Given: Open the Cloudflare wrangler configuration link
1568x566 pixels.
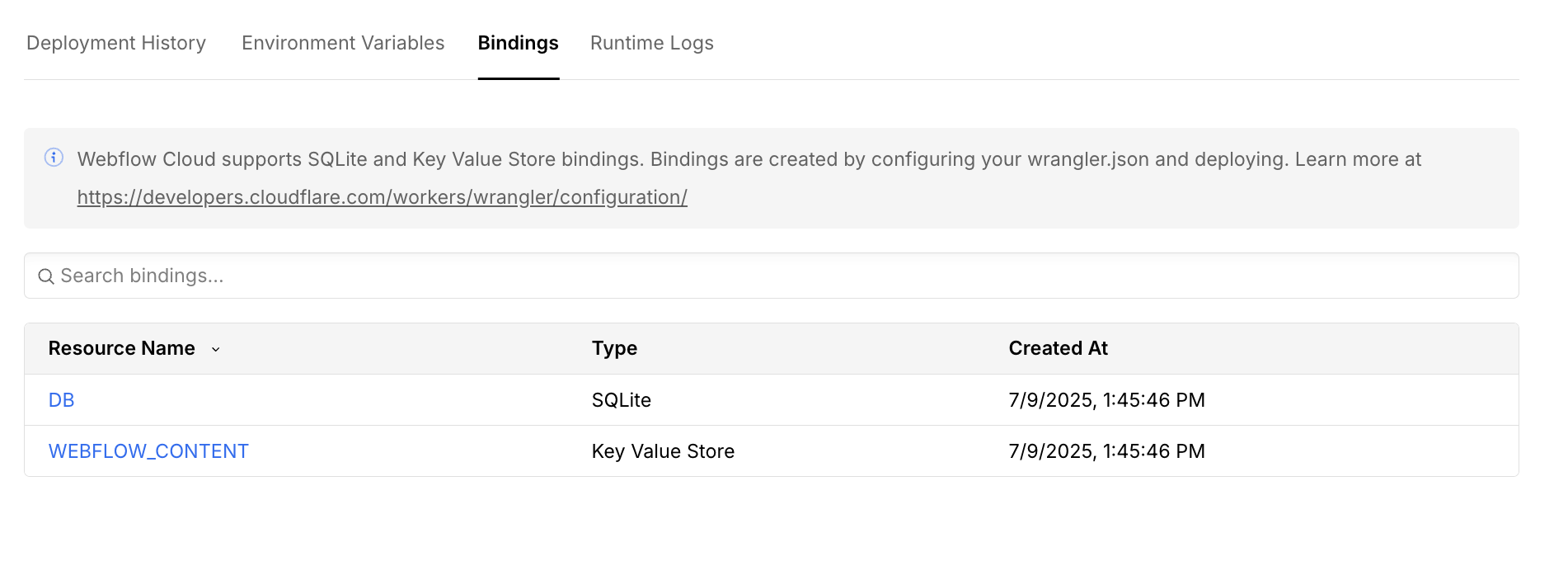Looking at the screenshot, I should point(382,197).
